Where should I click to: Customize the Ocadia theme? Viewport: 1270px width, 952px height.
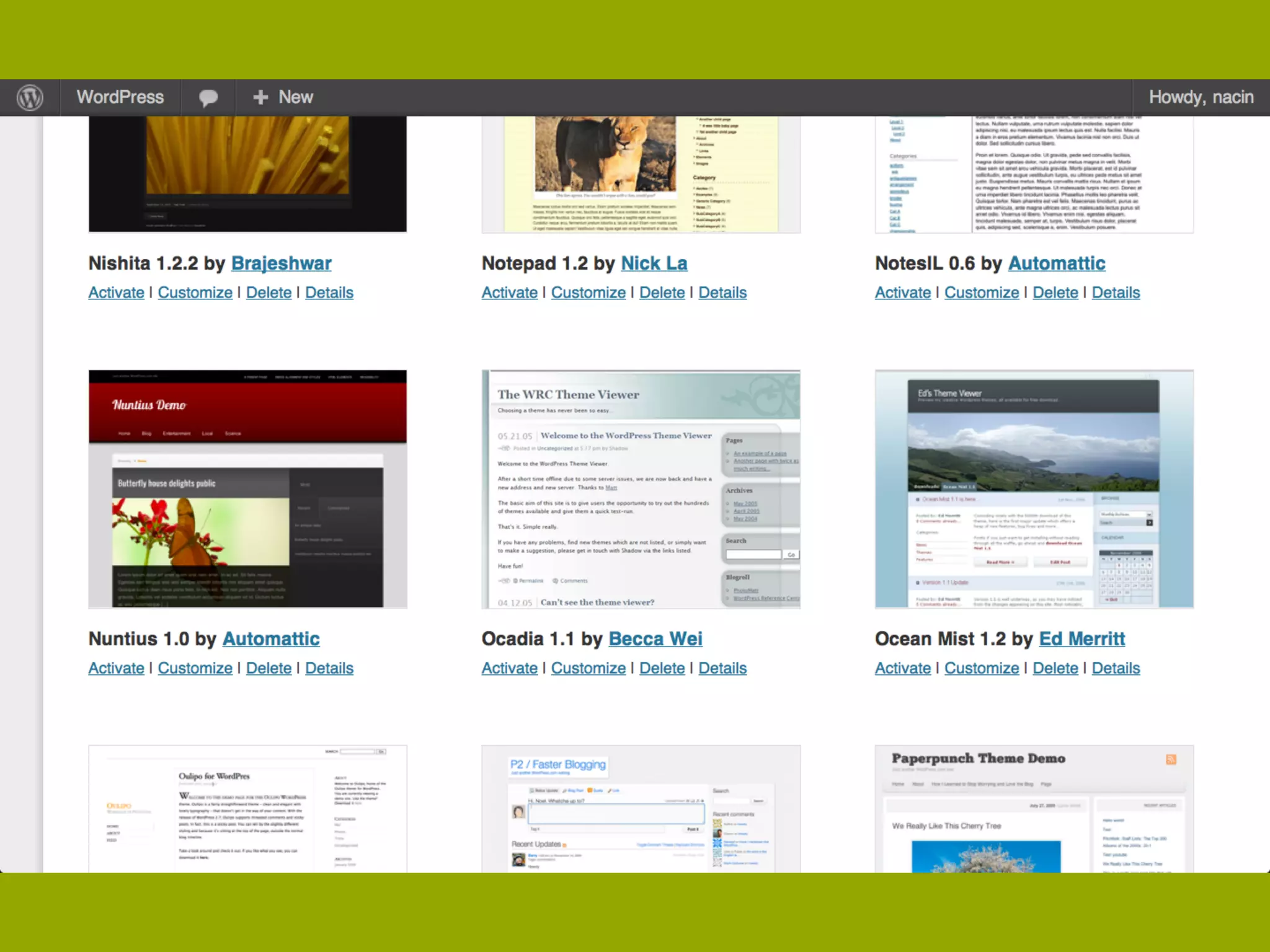588,668
